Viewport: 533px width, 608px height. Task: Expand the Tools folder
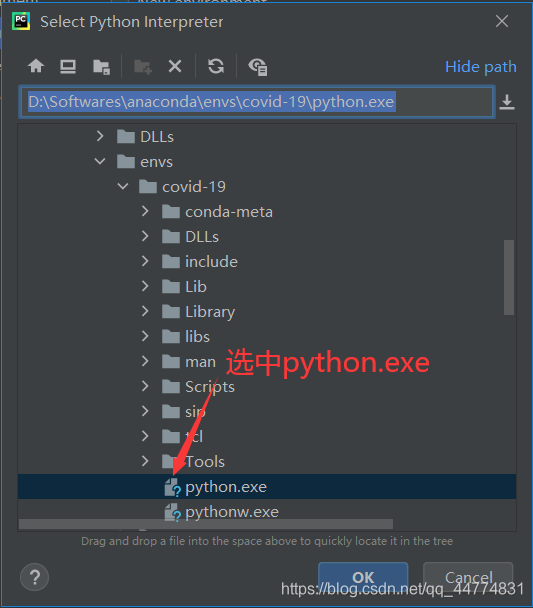click(x=145, y=461)
